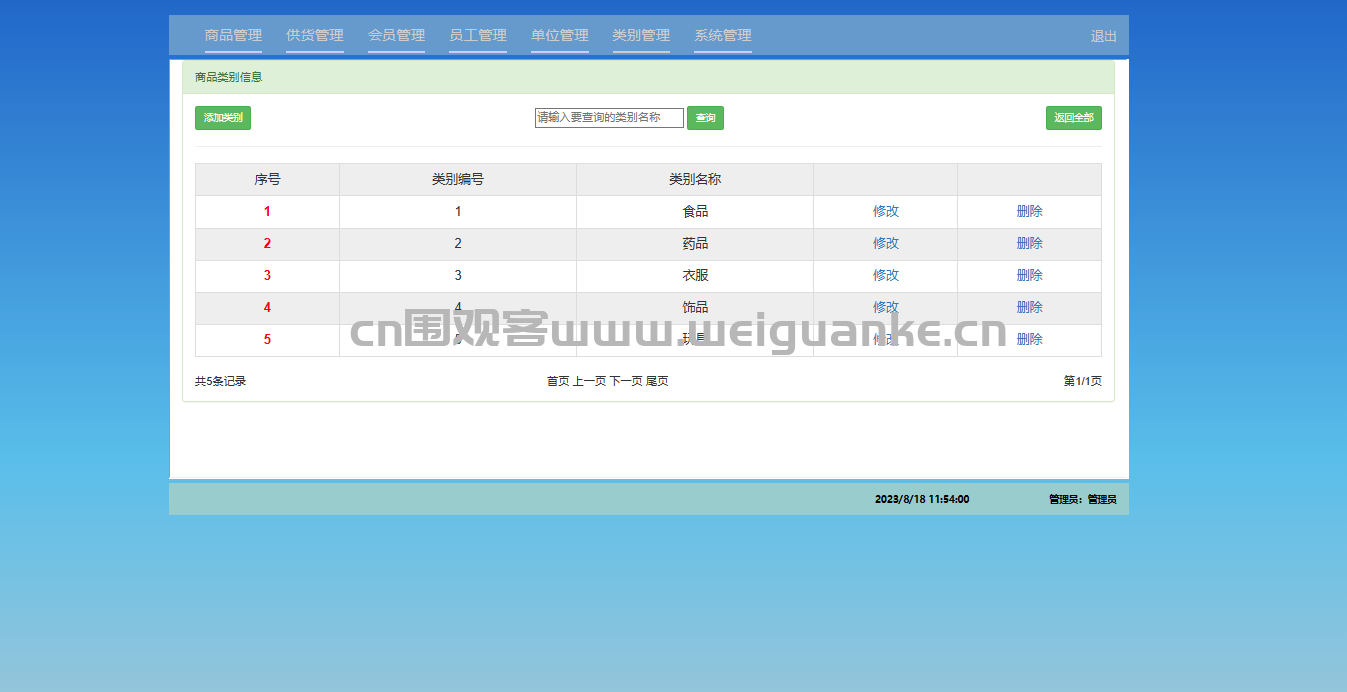Click the 查询 search button
This screenshot has width=1347, height=692.
coord(705,118)
